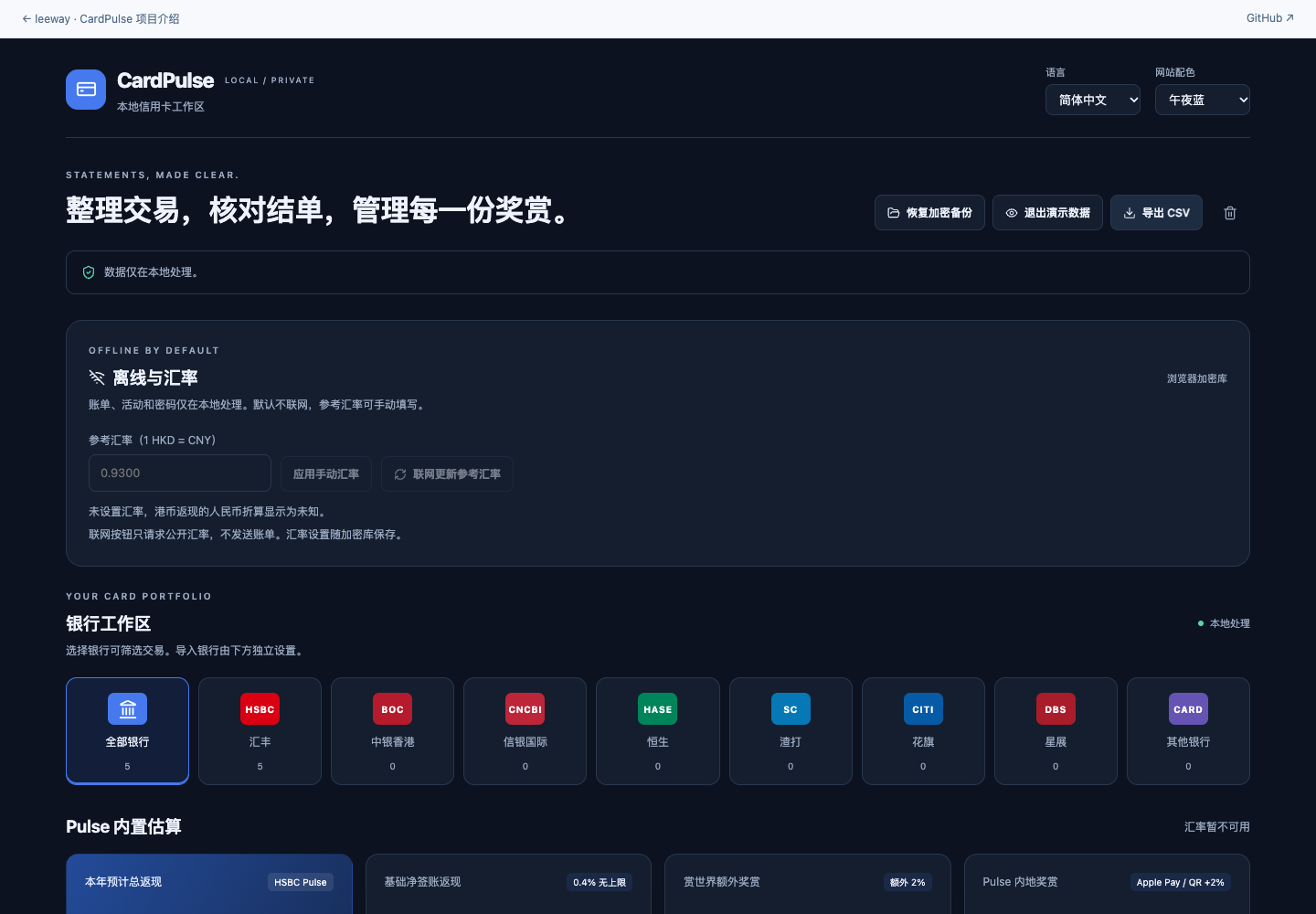Click the 额外 2% badge
The width and height of the screenshot is (1316, 914).
tap(907, 882)
